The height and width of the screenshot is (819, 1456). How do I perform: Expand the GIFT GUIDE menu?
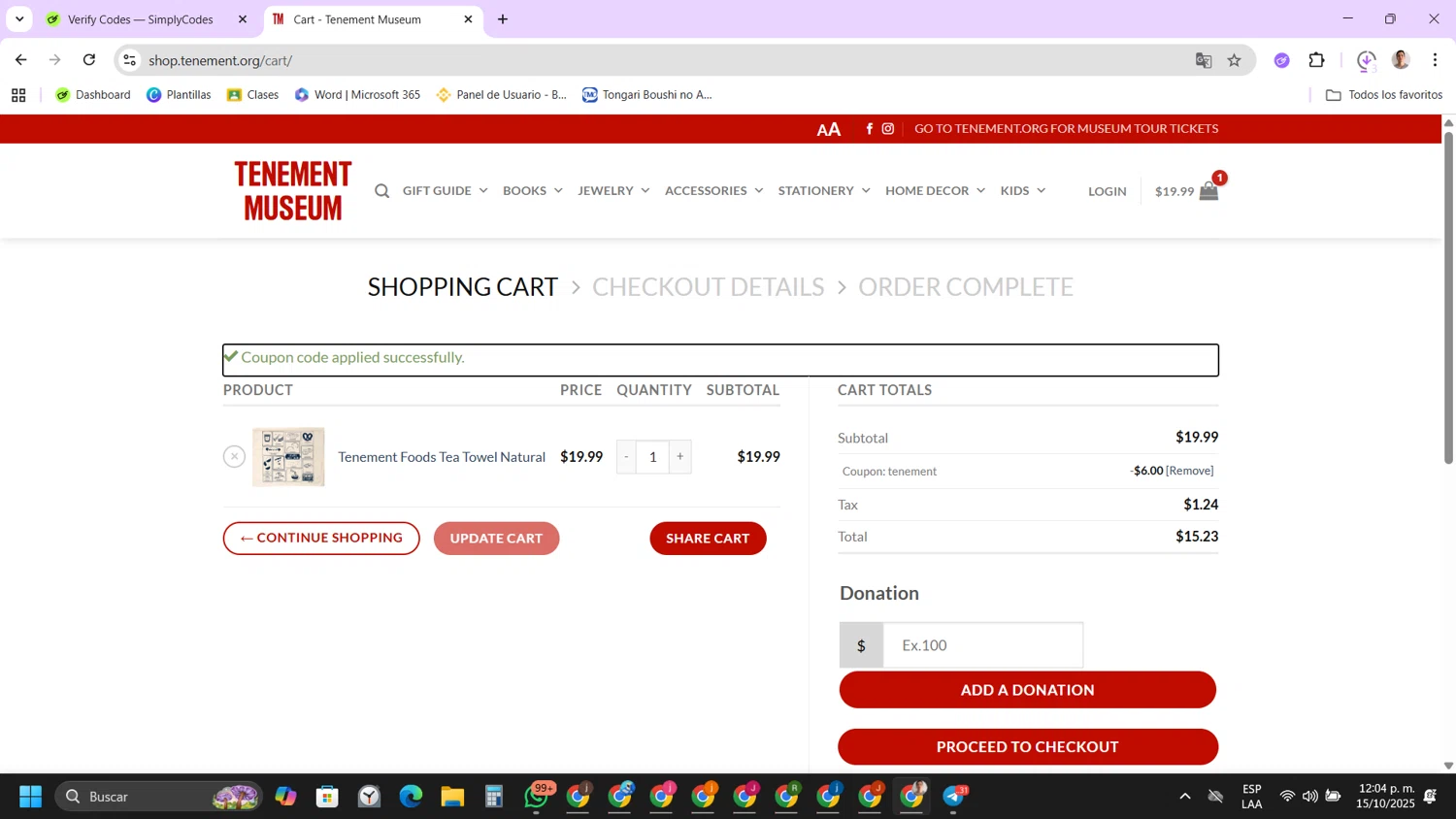pyautogui.click(x=446, y=191)
